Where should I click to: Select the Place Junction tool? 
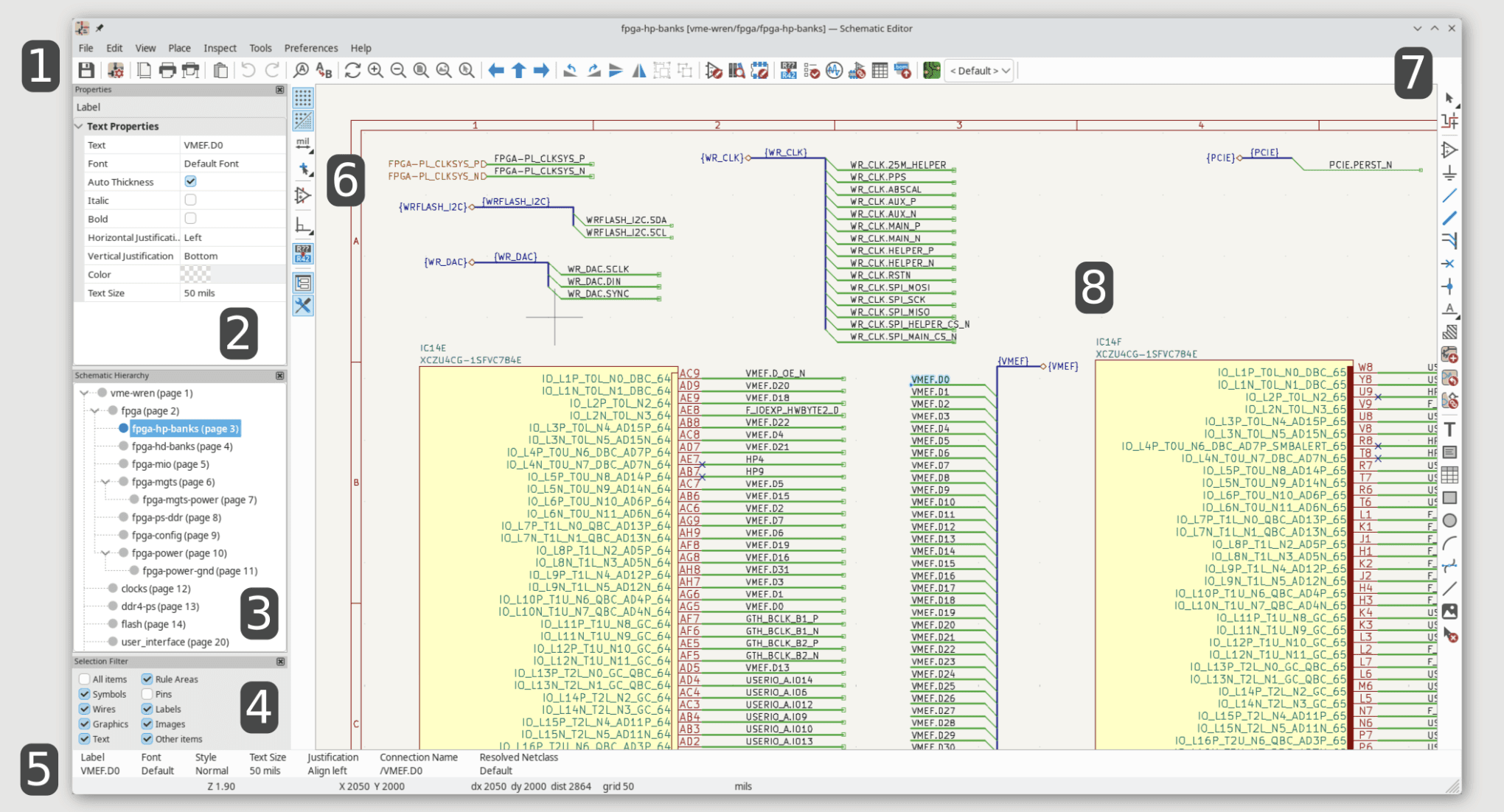(1449, 287)
